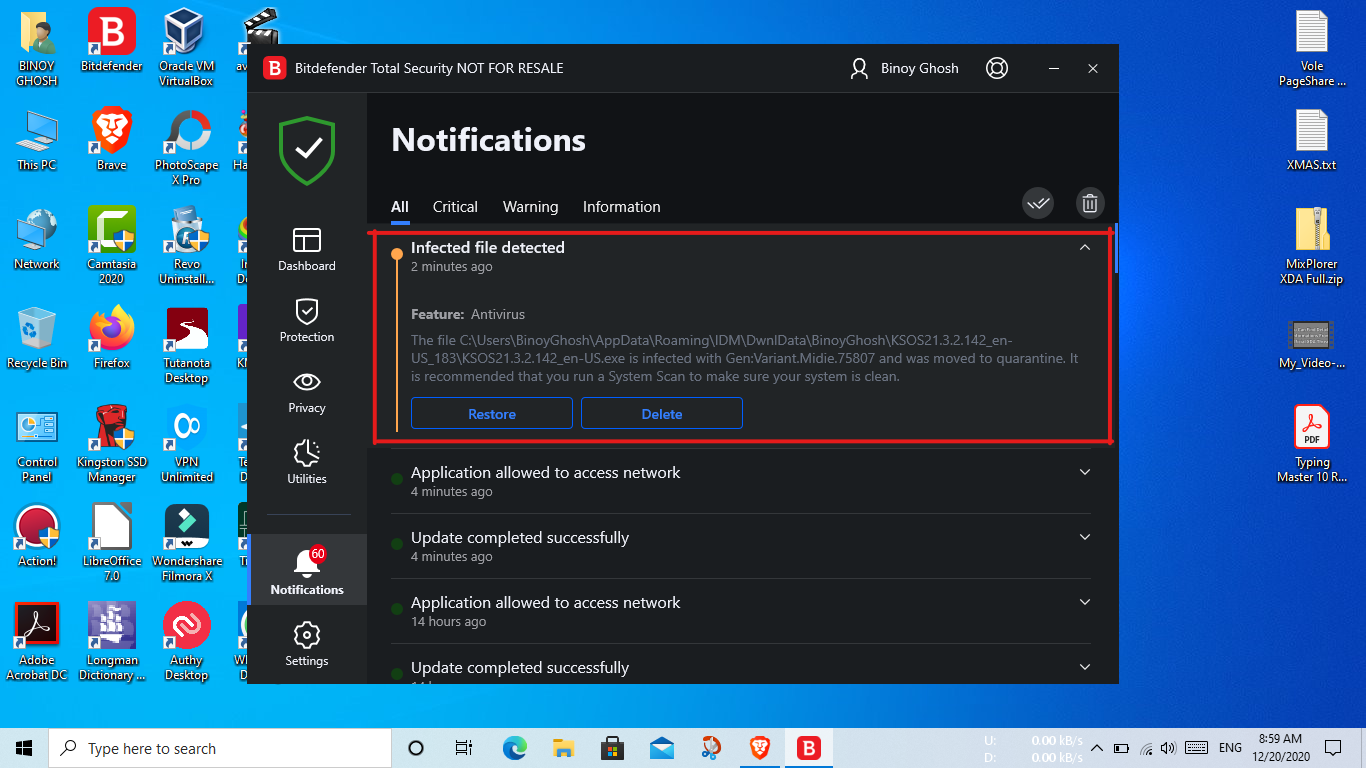Click the Binoy Ghosh account icon
Screen dimensions: 1366x768
(x=859, y=68)
